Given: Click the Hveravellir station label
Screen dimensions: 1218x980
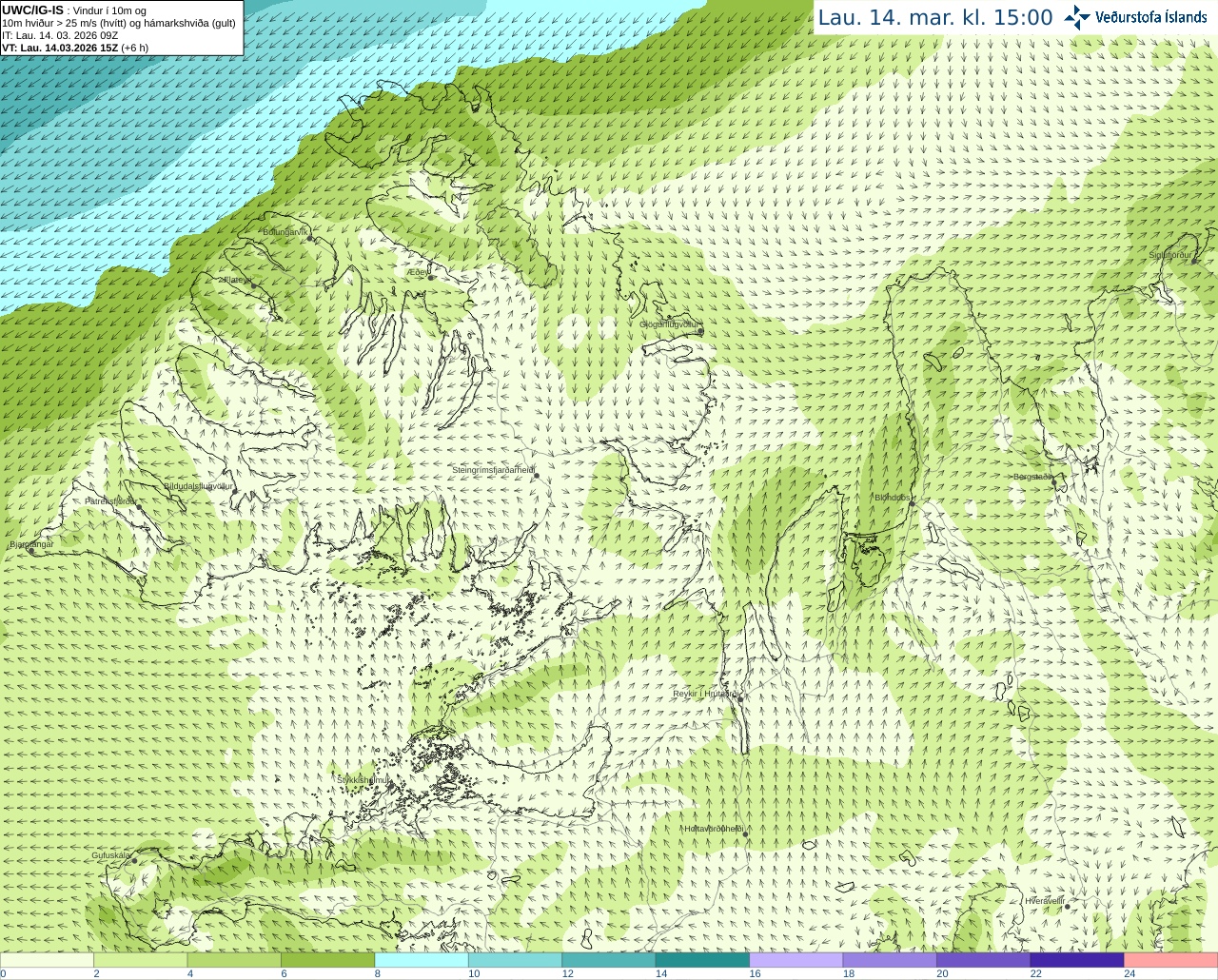Looking at the screenshot, I should tap(1045, 901).
